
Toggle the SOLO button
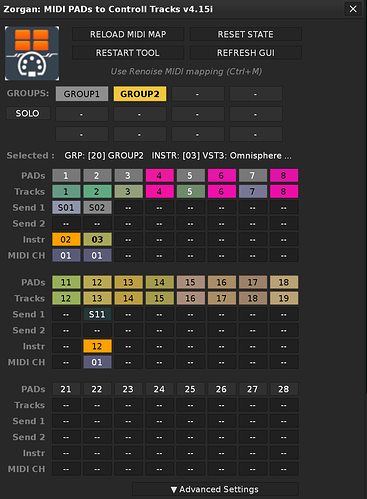coord(28,113)
